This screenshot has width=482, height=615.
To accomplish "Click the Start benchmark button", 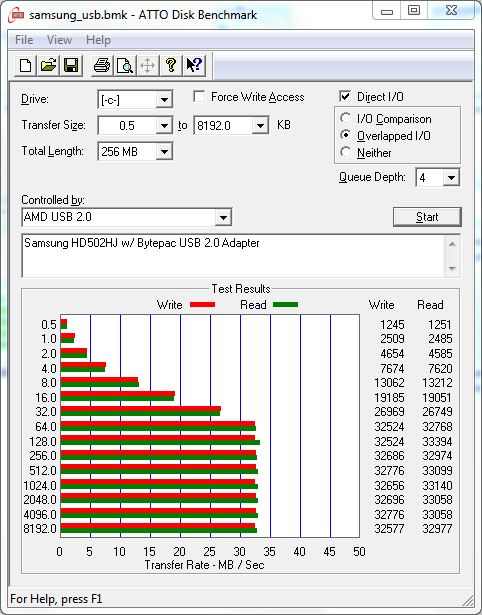I will coord(427,217).
